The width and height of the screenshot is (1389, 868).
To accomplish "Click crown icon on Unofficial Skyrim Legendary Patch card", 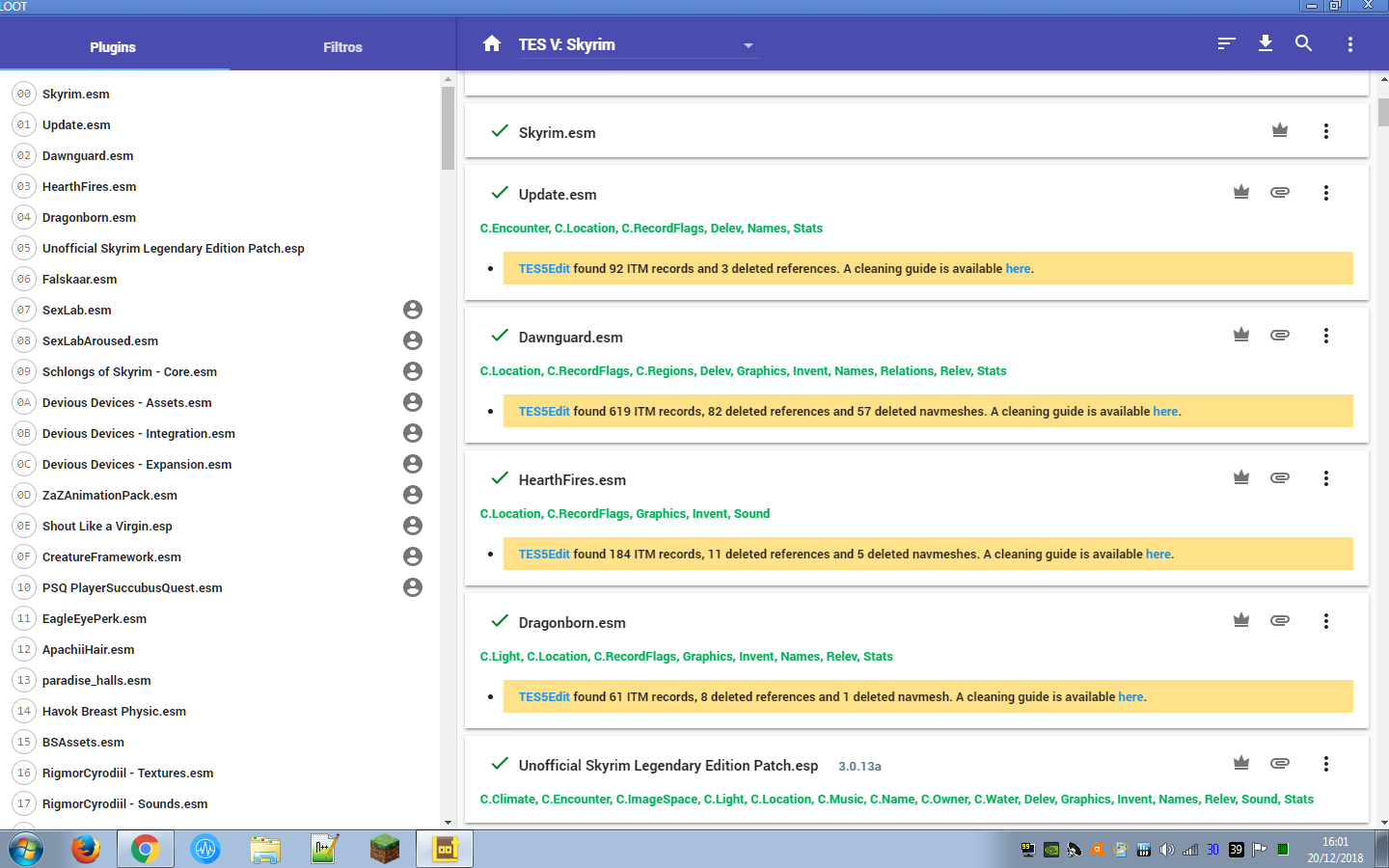I will click(x=1241, y=763).
